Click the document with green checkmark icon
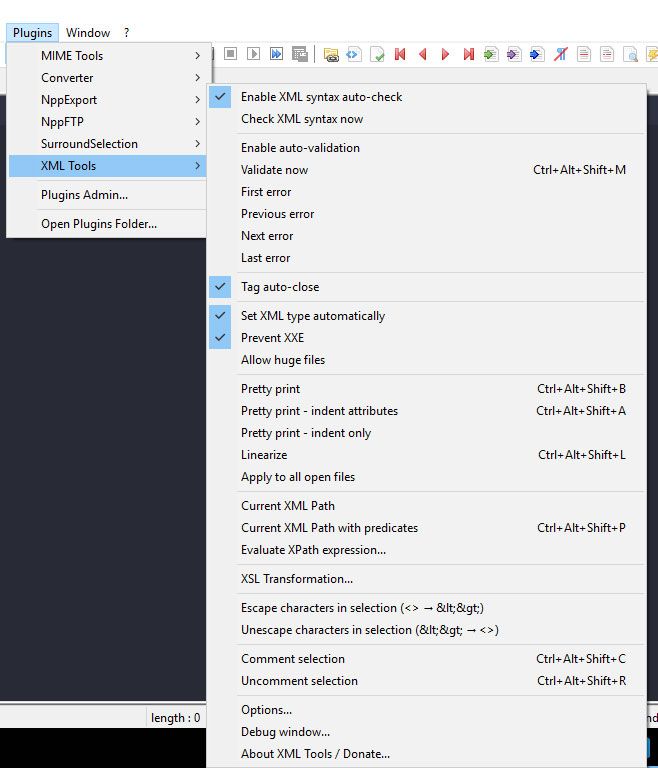Viewport: 658px width, 768px height. 377,54
